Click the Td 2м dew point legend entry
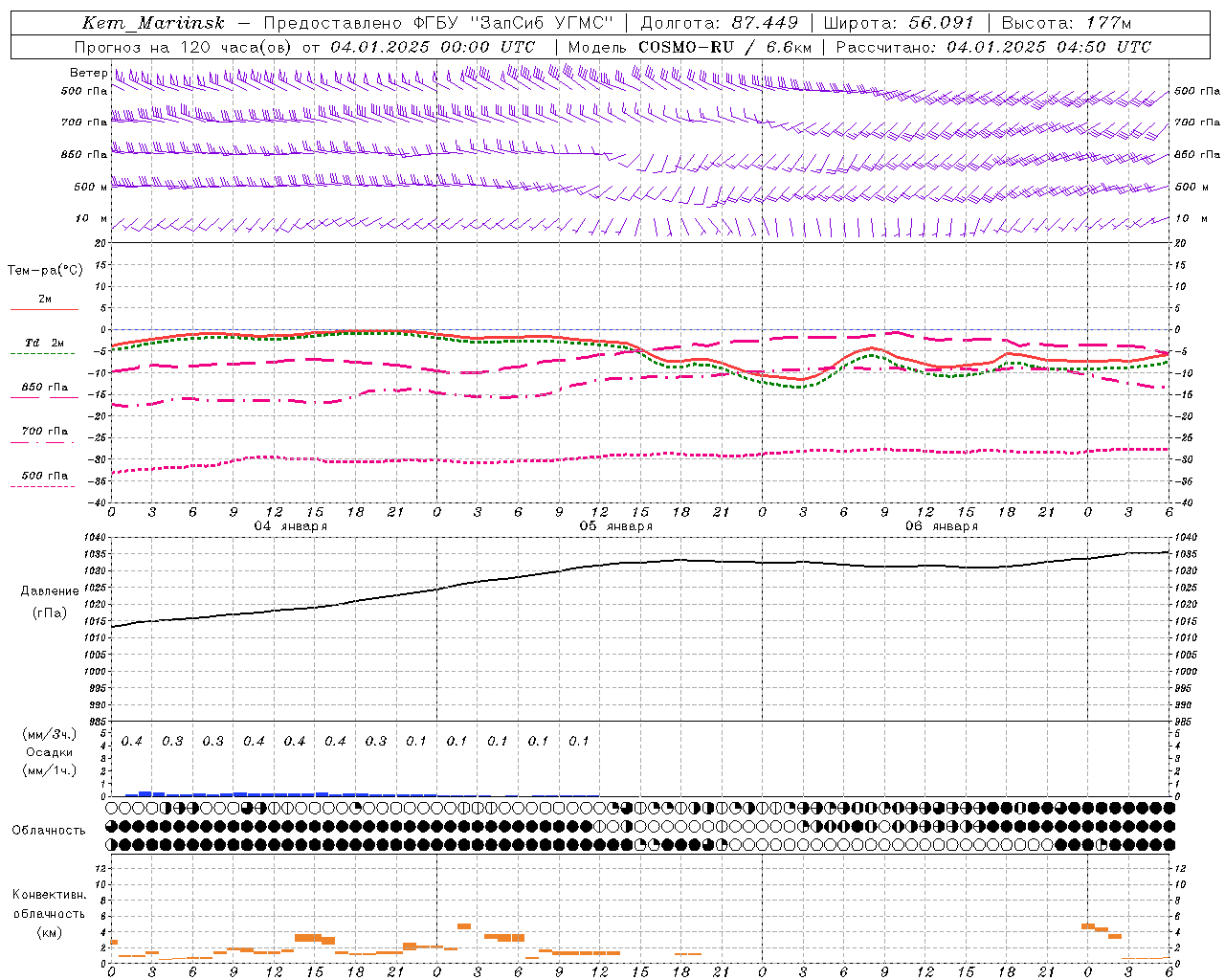1225x980 pixels. [44, 343]
